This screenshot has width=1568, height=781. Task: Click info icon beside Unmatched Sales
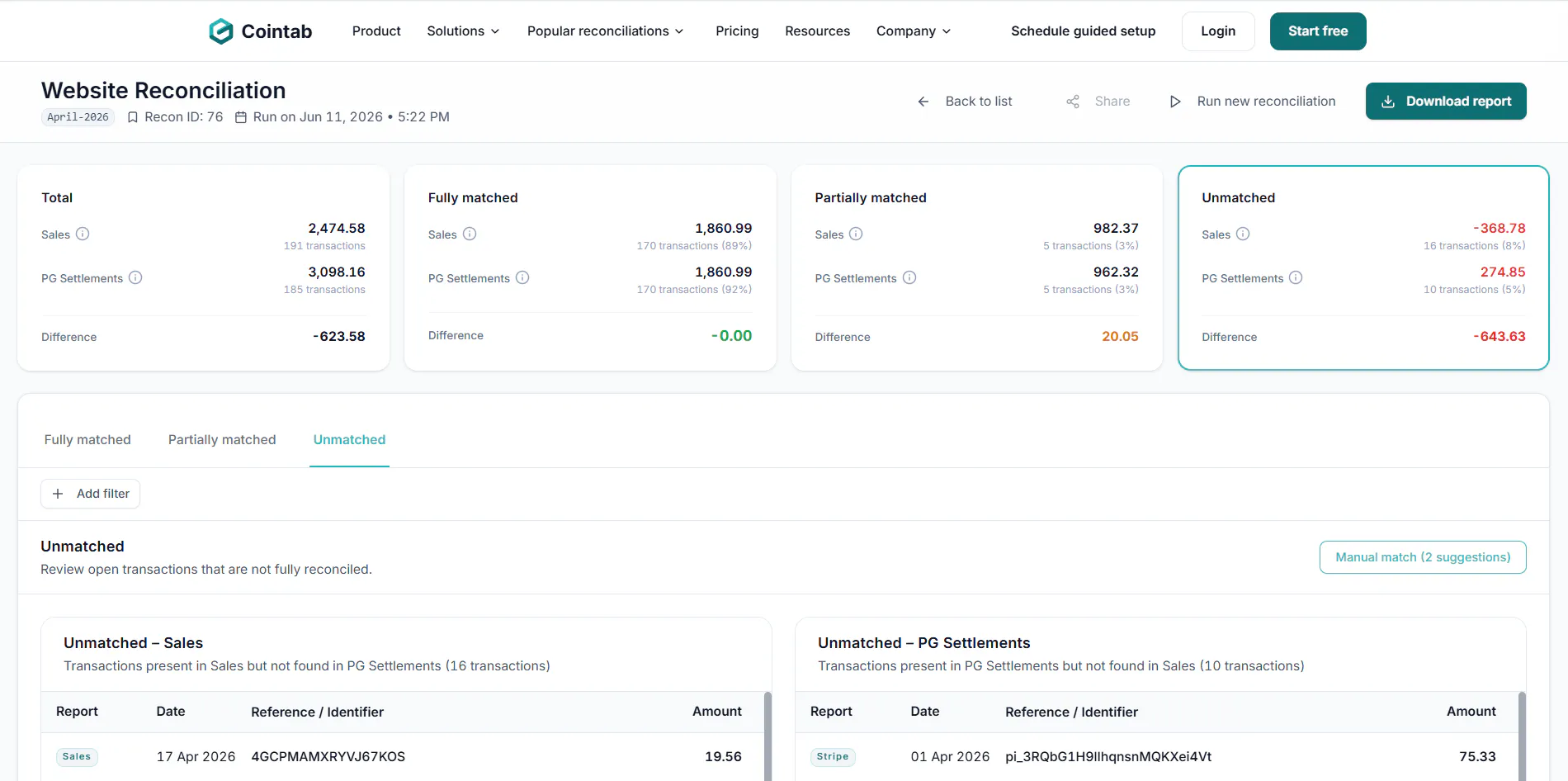1243,234
